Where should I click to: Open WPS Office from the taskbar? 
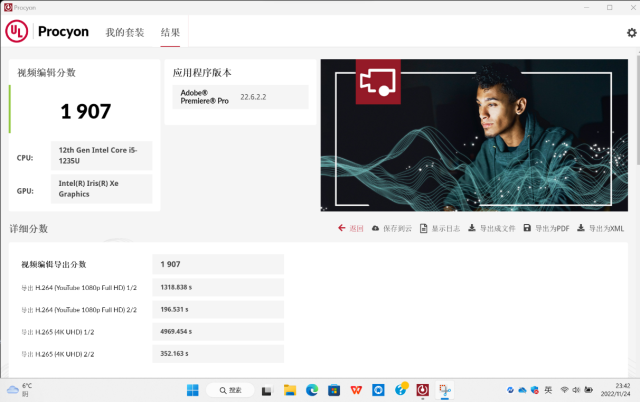tap(356, 390)
